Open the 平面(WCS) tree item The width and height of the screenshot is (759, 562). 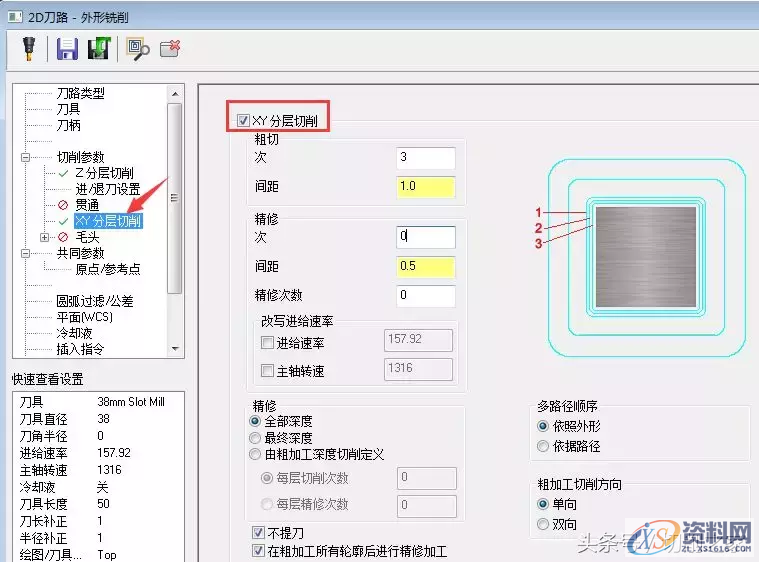(x=85, y=317)
